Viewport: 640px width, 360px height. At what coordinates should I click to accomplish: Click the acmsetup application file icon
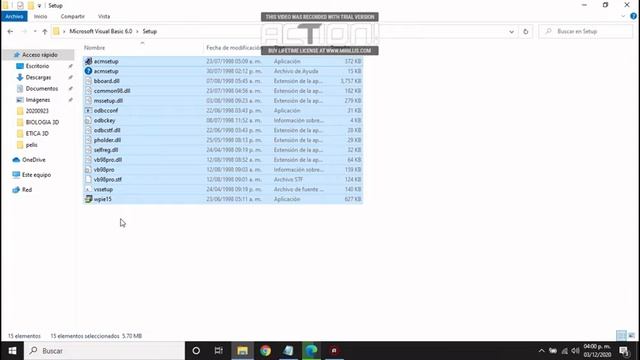click(x=88, y=61)
